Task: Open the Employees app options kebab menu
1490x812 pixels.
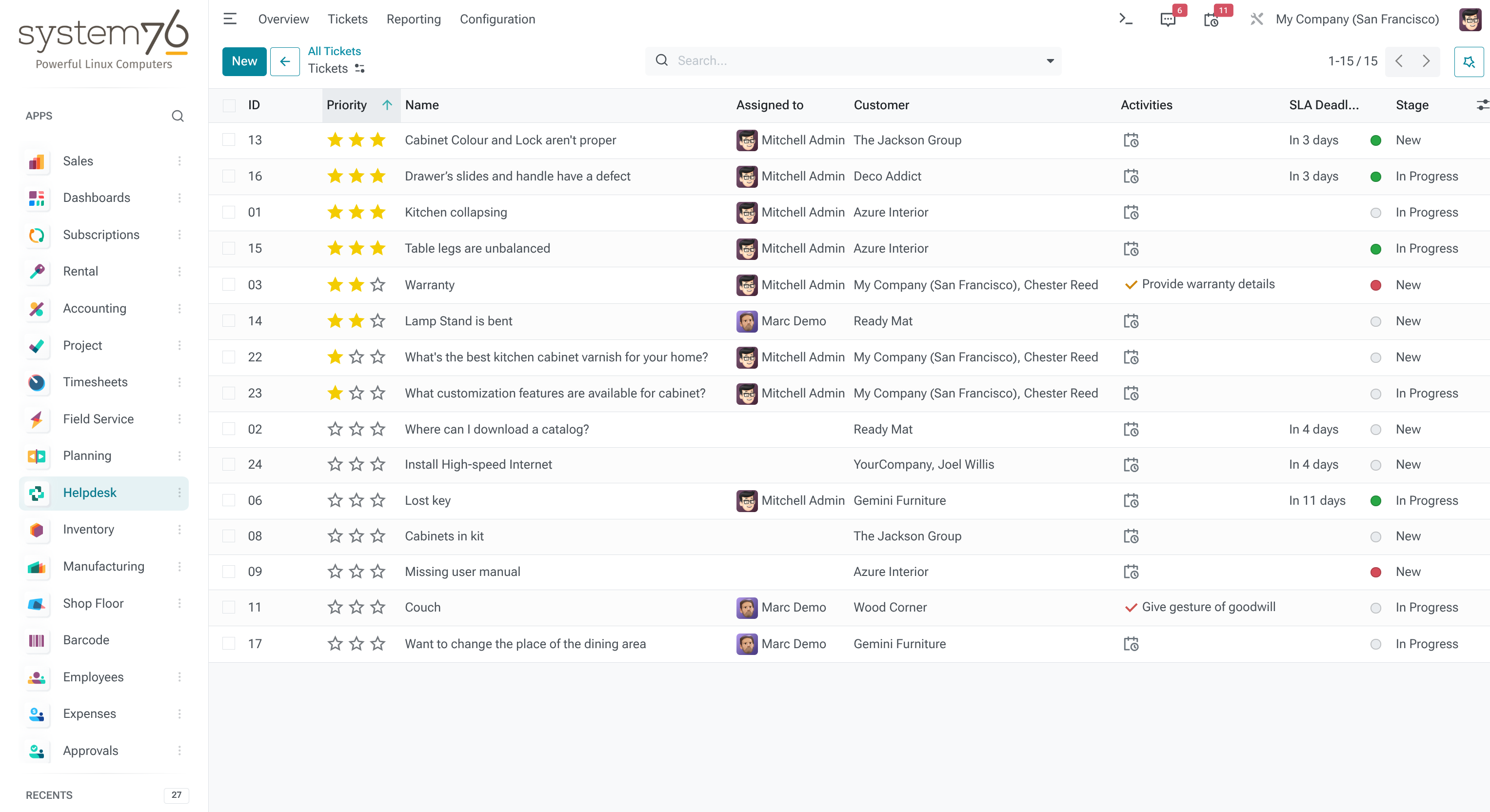Action: click(179, 677)
